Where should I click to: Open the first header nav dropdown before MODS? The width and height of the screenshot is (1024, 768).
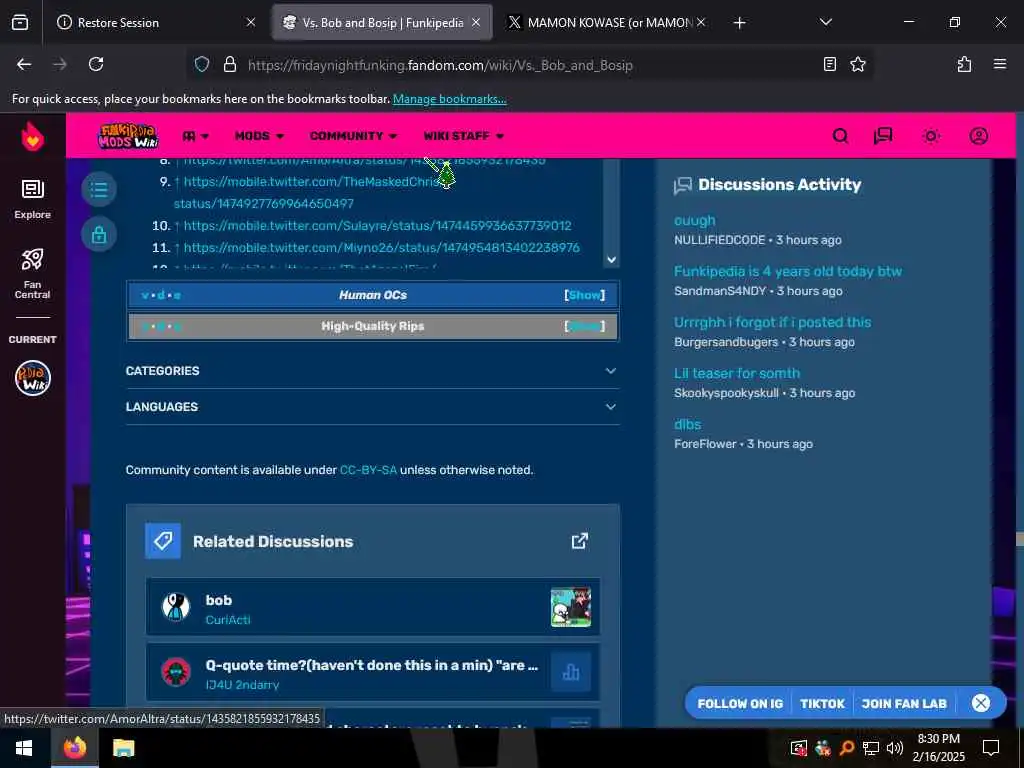coord(195,136)
